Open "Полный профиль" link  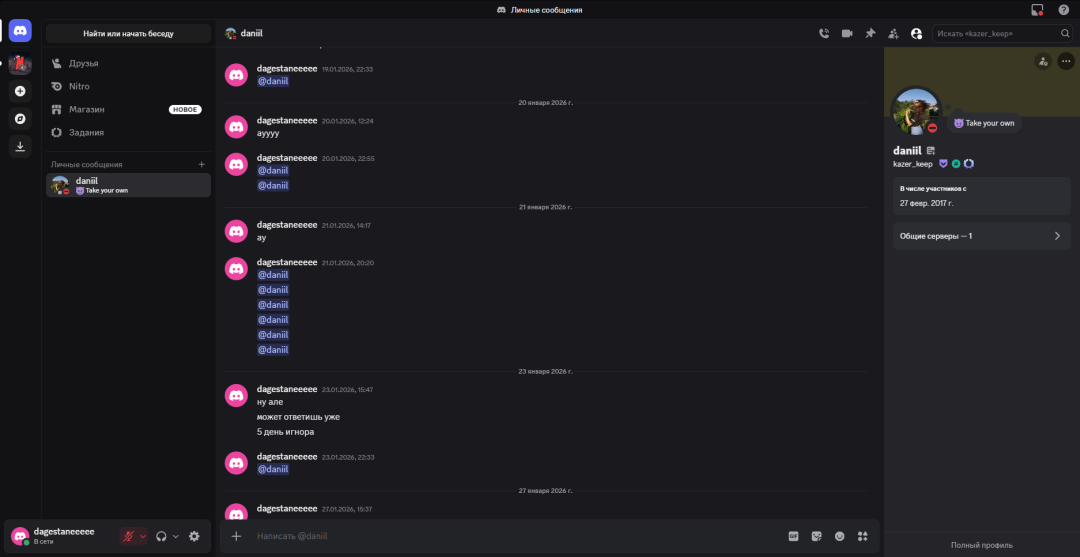pos(981,545)
